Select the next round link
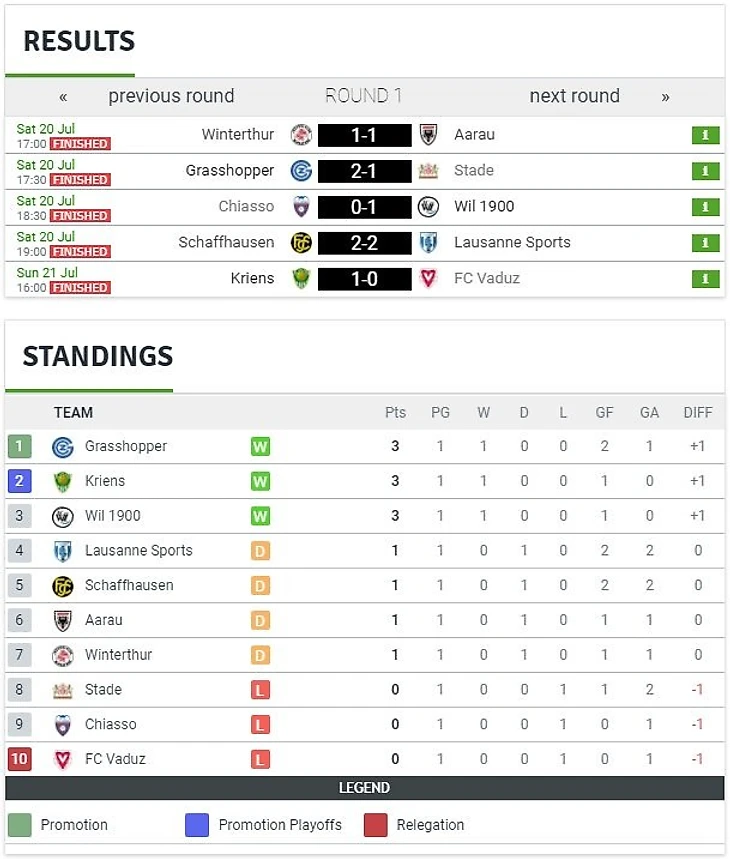The width and height of the screenshot is (730, 859). click(x=574, y=96)
